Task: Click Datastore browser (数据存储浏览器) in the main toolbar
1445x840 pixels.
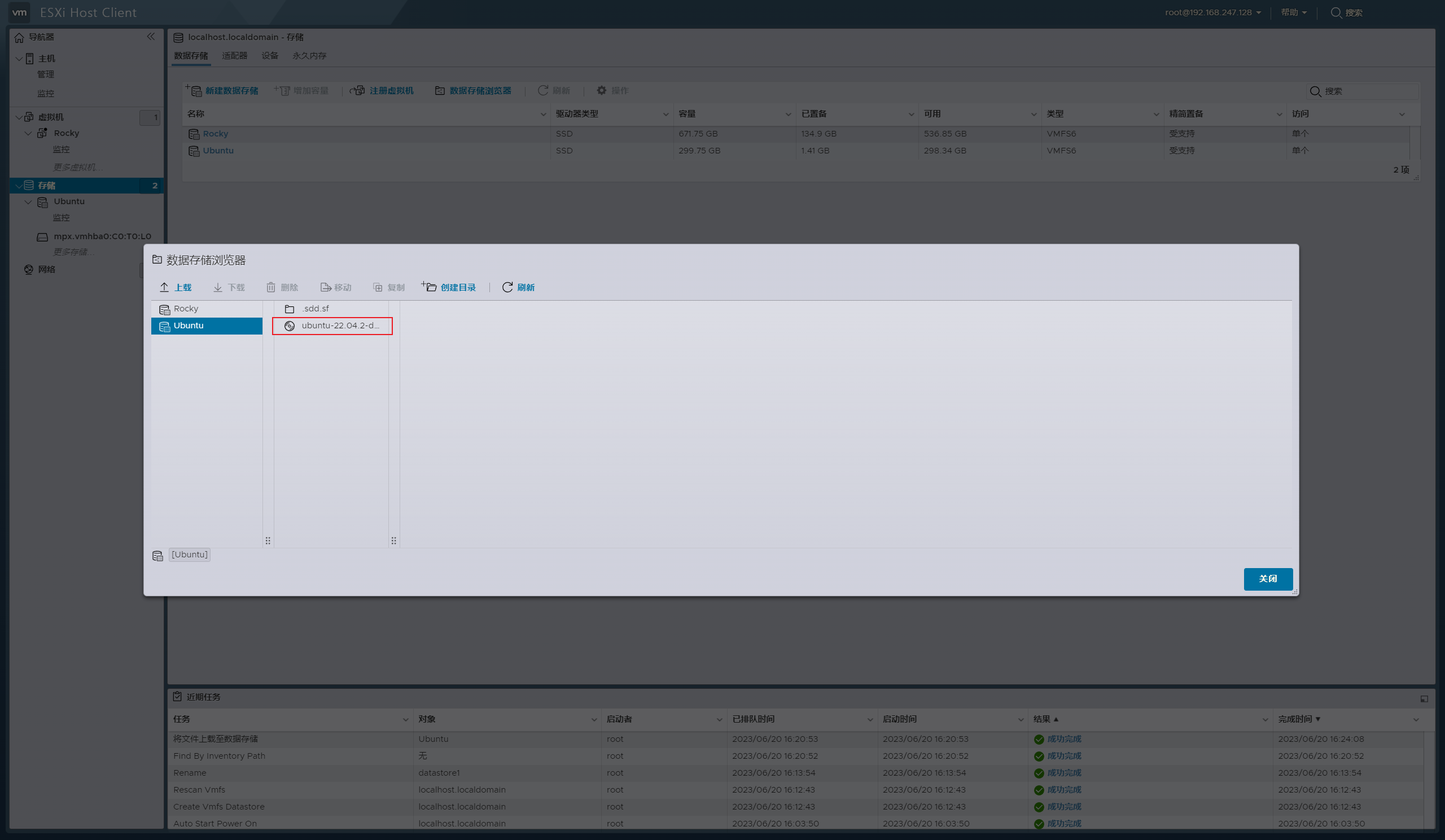Action: click(x=473, y=90)
